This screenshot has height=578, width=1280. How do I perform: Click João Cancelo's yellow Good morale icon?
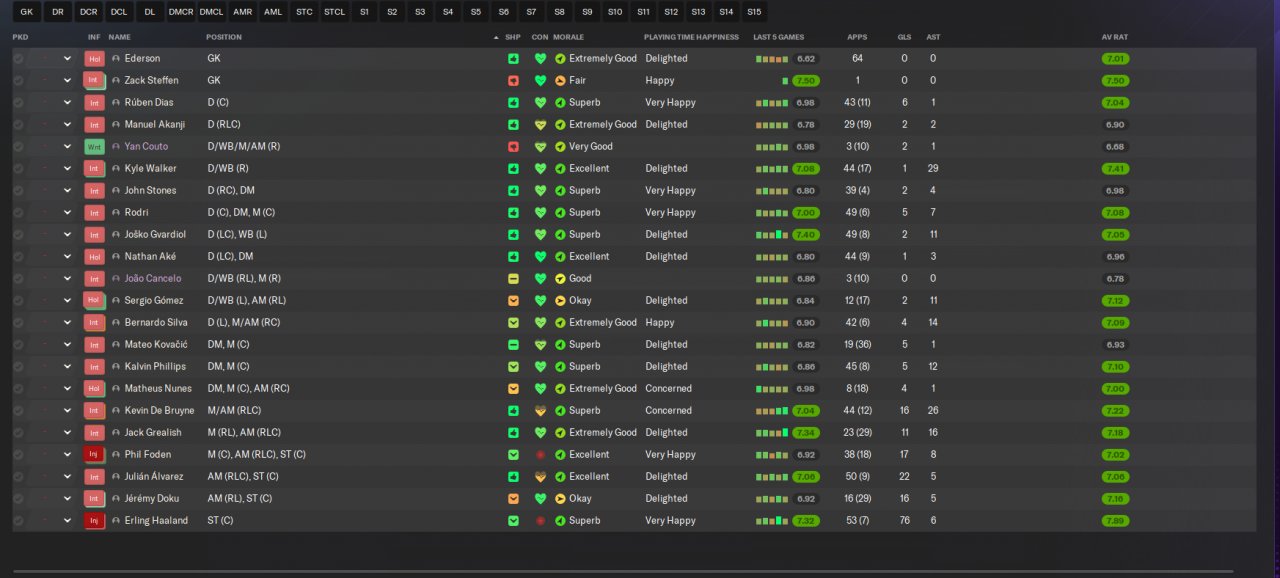coord(560,278)
